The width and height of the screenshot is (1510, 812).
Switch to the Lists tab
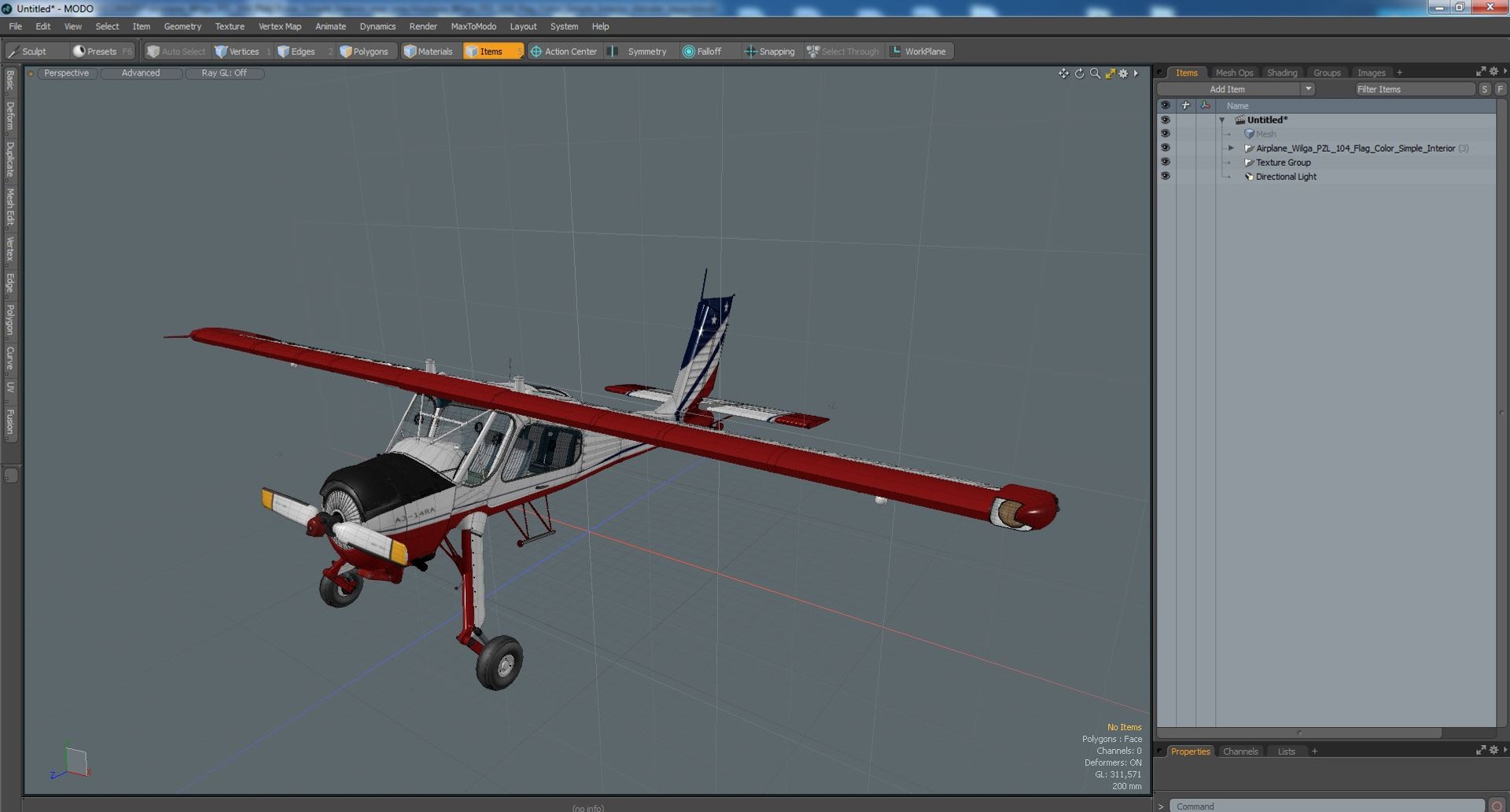click(x=1286, y=751)
